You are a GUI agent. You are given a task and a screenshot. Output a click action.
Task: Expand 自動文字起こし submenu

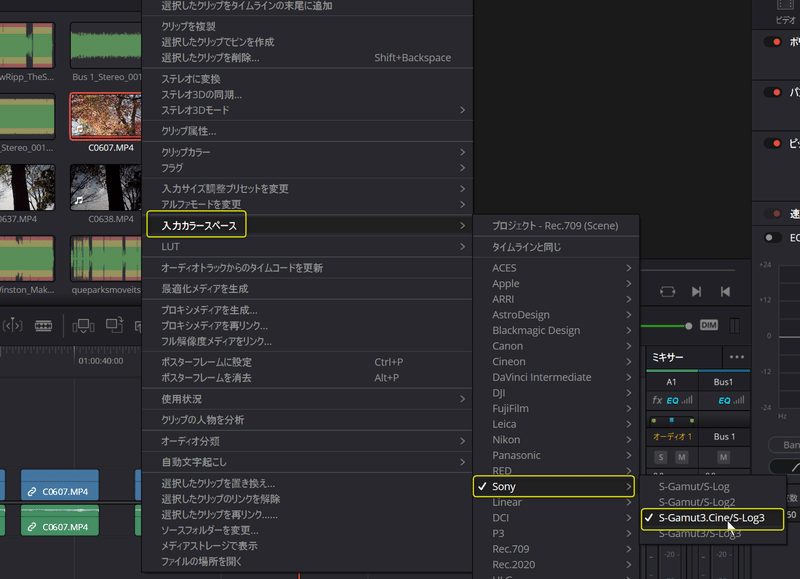click(x=308, y=462)
